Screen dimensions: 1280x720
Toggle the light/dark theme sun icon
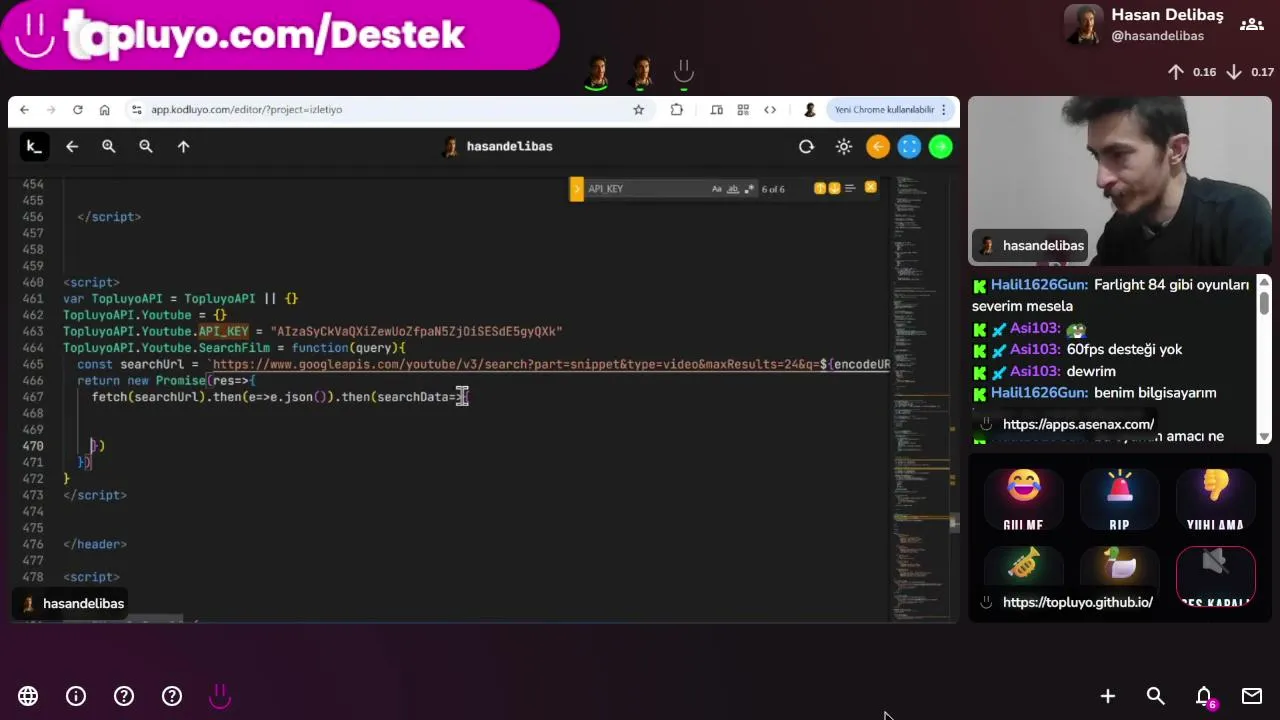(x=844, y=147)
